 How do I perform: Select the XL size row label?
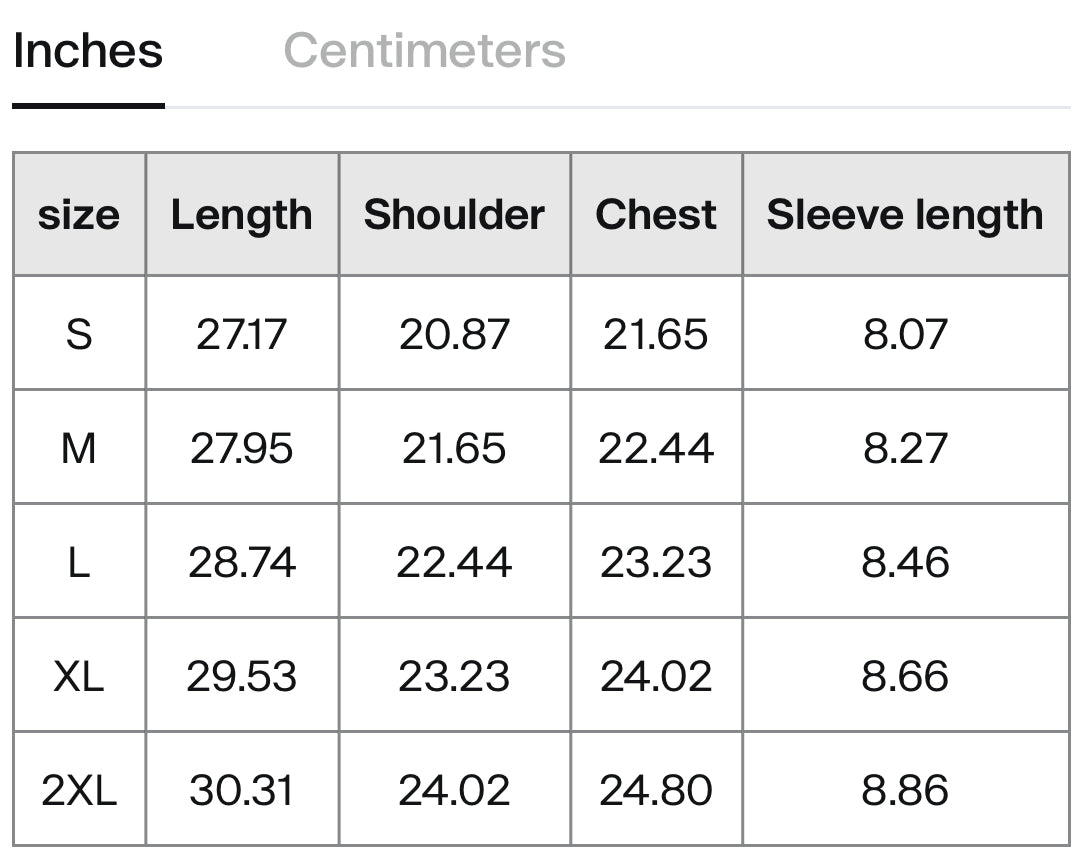pos(79,676)
